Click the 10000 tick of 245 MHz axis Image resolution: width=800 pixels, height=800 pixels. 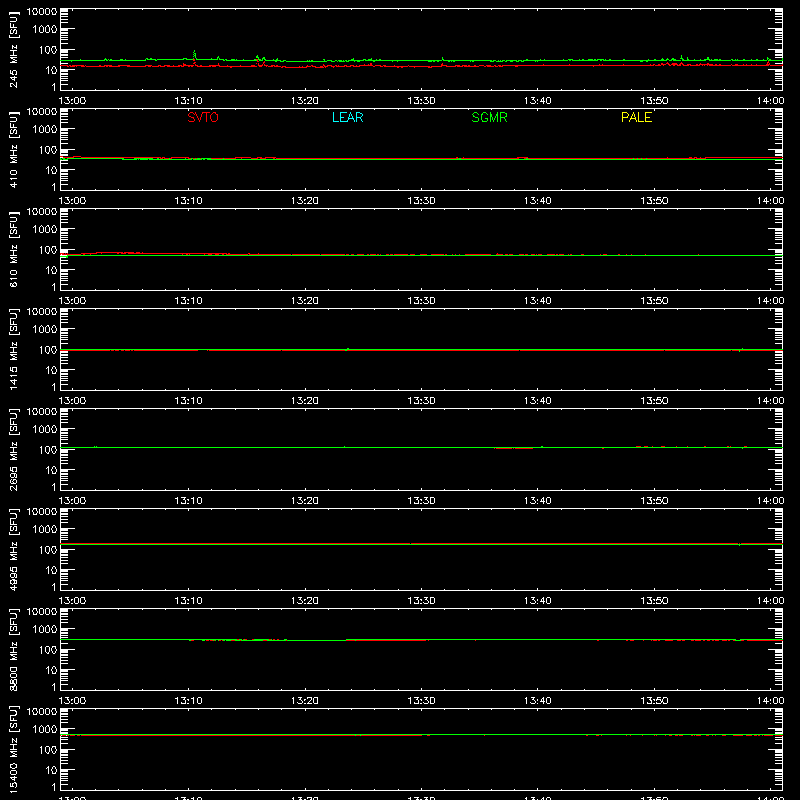tap(42, 12)
